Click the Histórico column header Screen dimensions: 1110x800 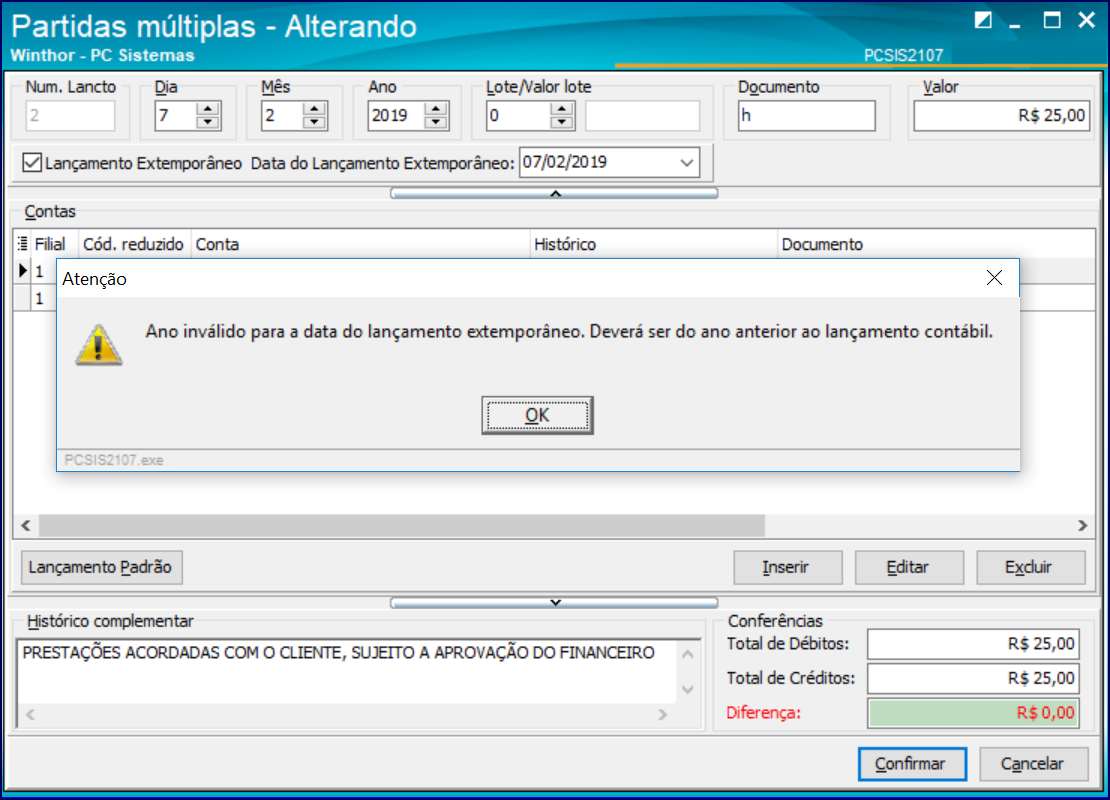coord(653,244)
